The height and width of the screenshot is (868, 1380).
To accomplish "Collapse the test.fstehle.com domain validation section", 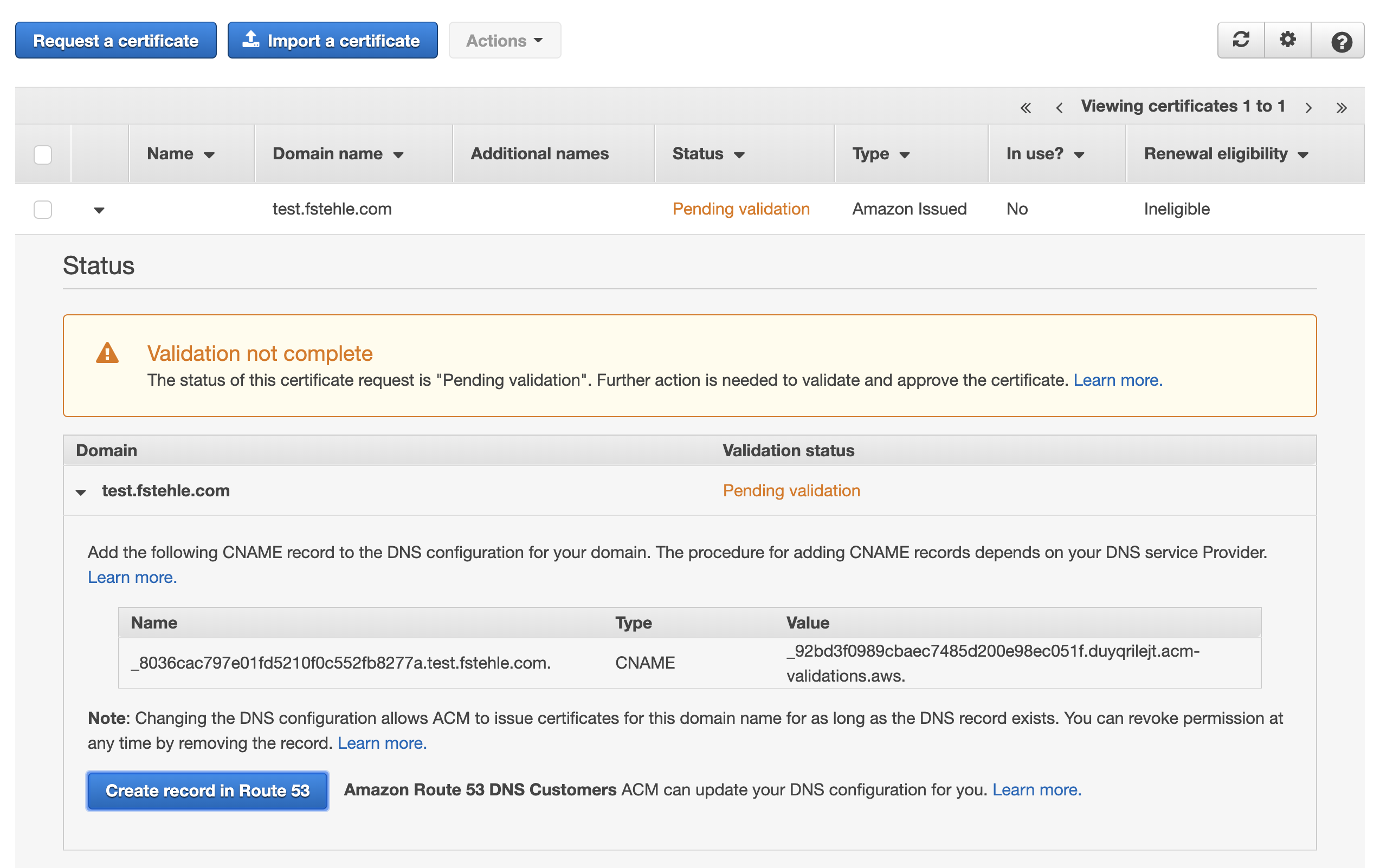I will [80, 491].
